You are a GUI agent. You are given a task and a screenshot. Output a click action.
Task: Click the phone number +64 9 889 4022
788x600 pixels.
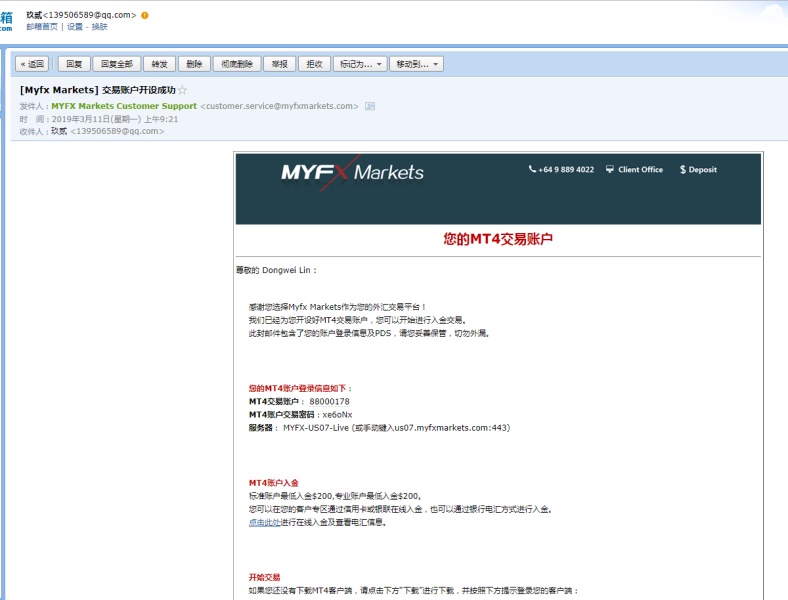561,170
